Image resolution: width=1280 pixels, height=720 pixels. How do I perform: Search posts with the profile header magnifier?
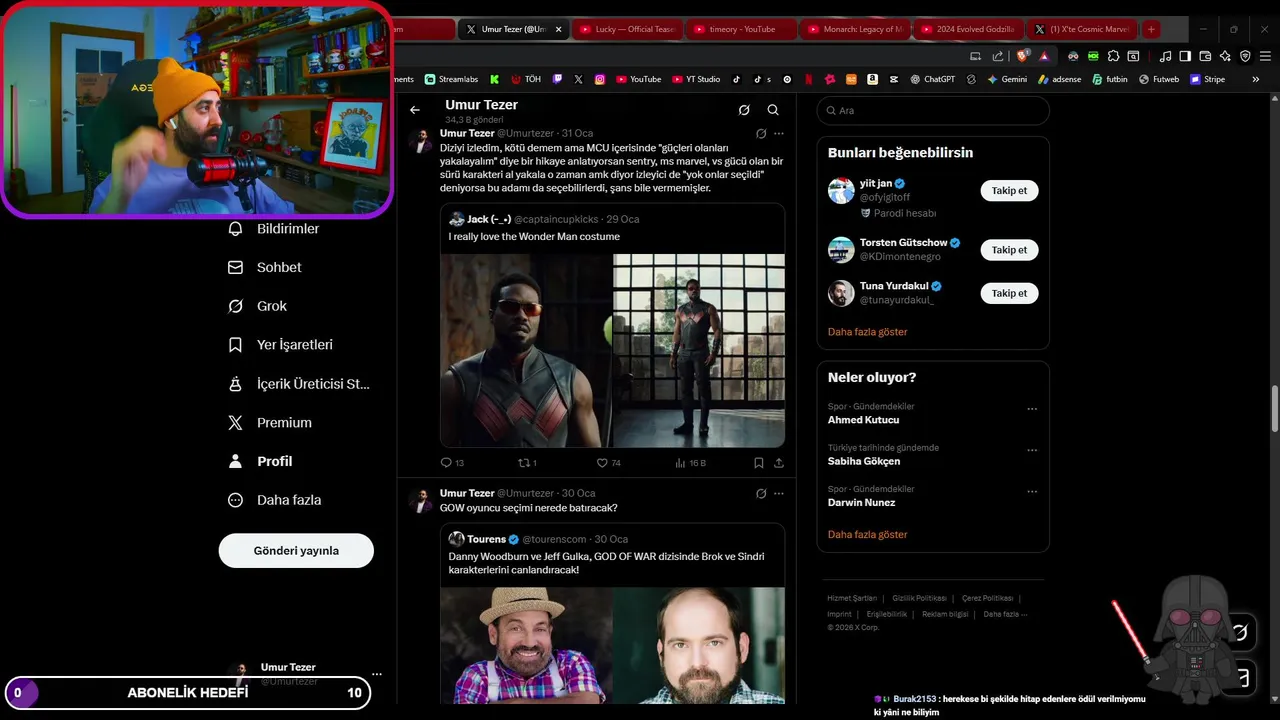[x=773, y=110]
